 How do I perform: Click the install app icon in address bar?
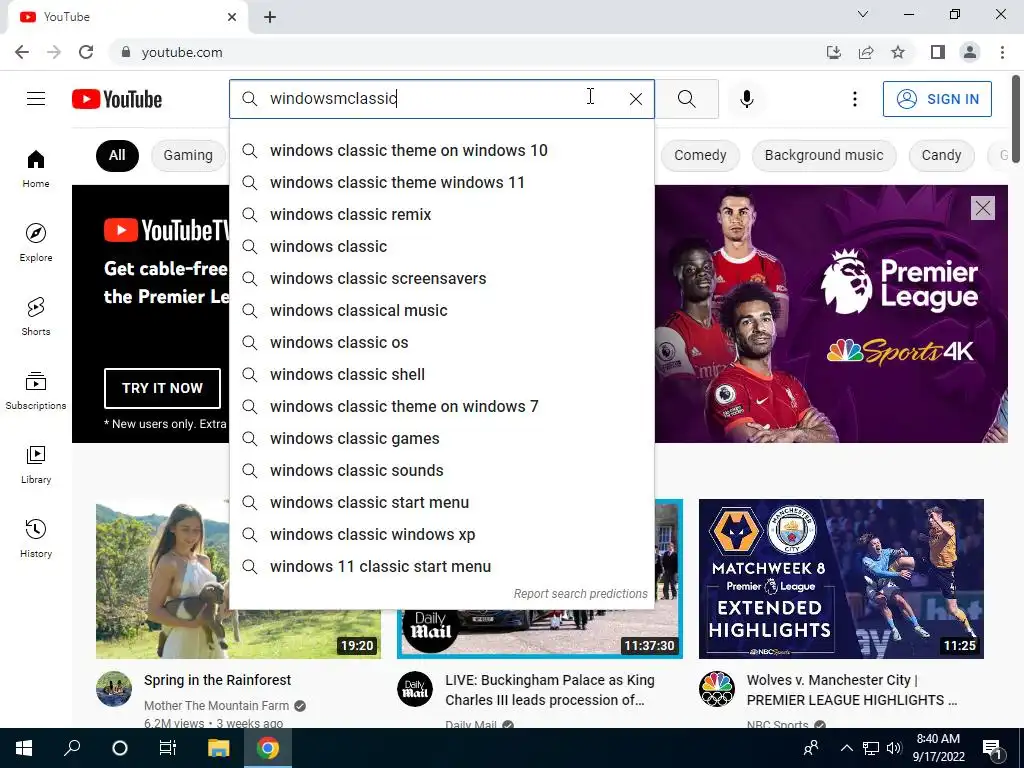pyautogui.click(x=833, y=52)
